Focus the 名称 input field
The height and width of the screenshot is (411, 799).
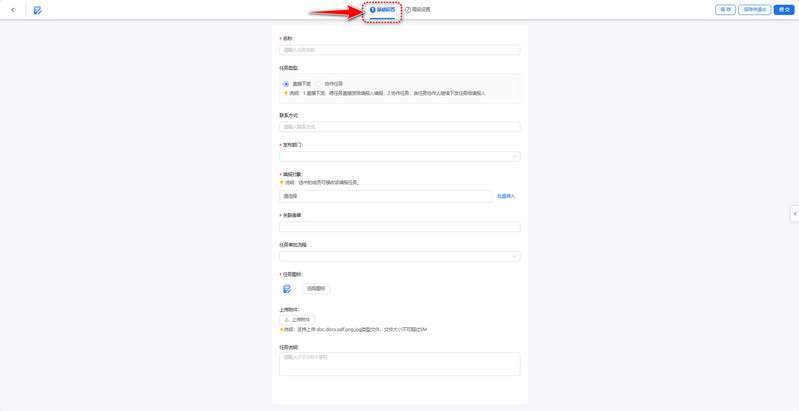(399, 50)
